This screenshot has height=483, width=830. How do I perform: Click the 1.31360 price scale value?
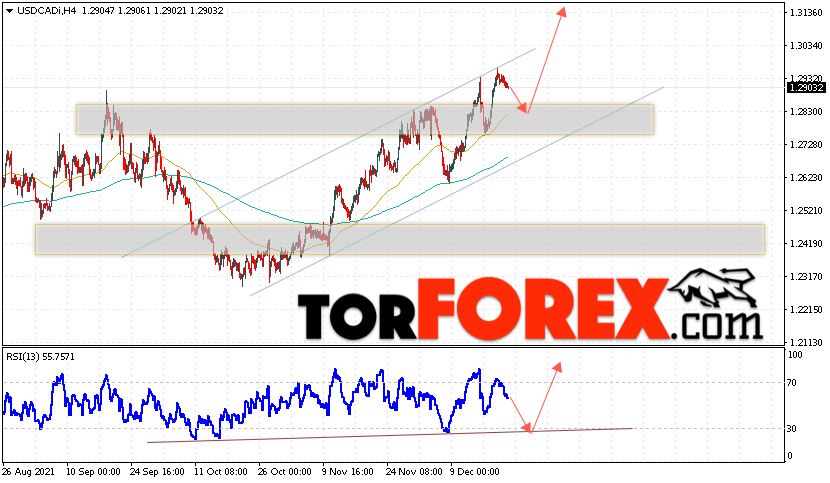pyautogui.click(x=805, y=13)
